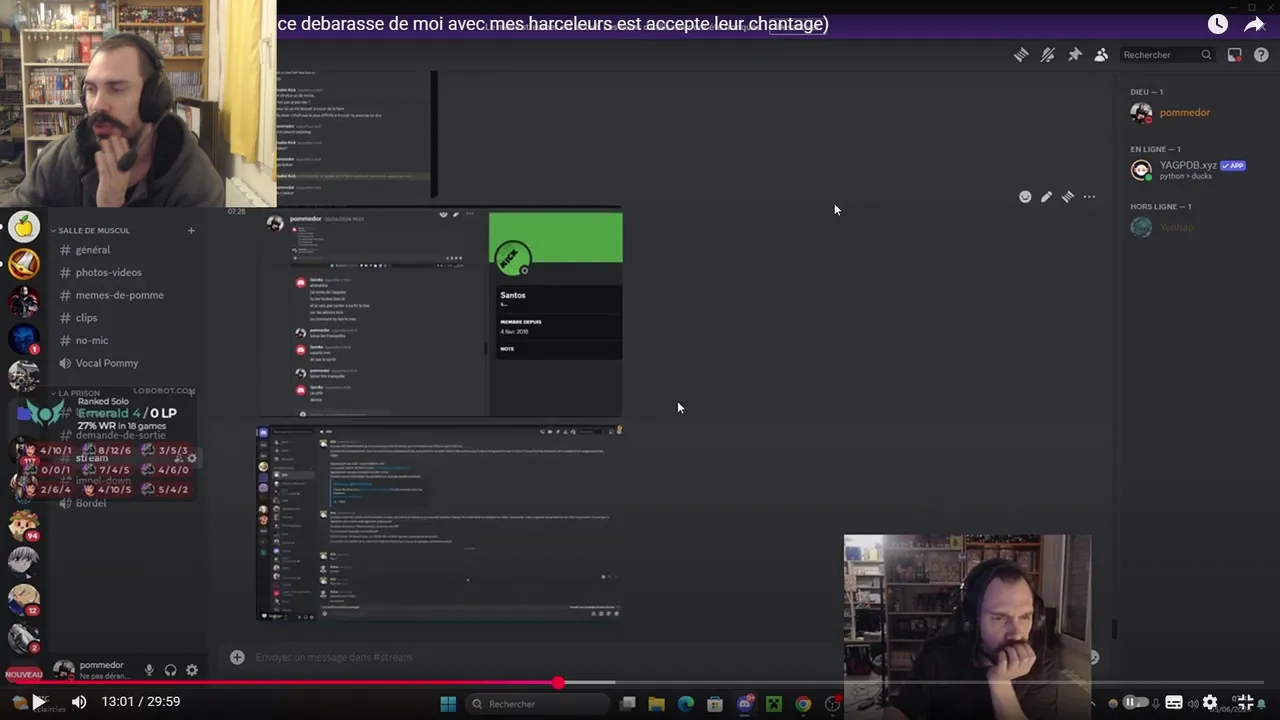1280x720 pixels.
Task: Click the Rechercher field in Discord header
Action: [1168, 55]
